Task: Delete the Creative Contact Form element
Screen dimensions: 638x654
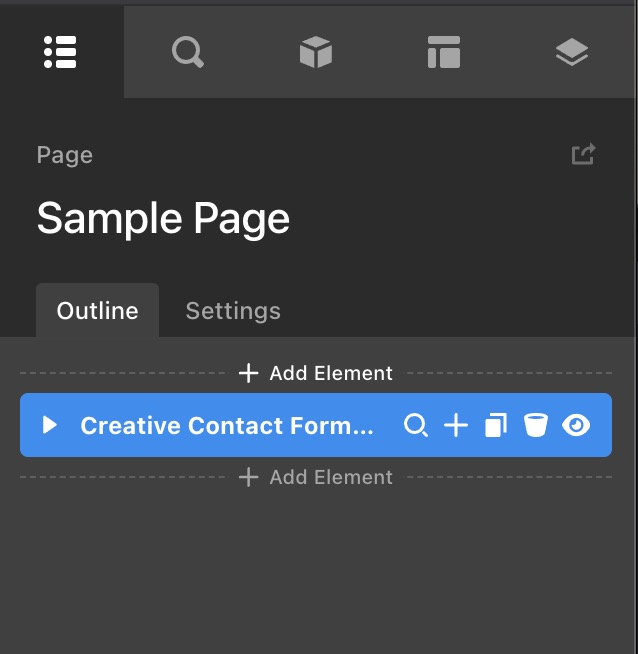Action: point(535,425)
